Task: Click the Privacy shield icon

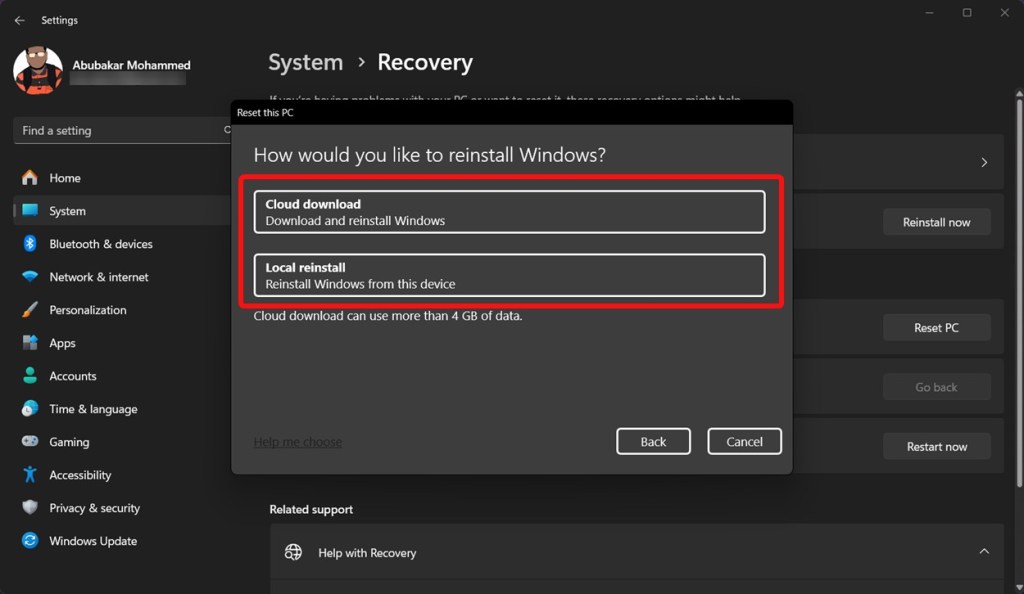Action: (29, 507)
